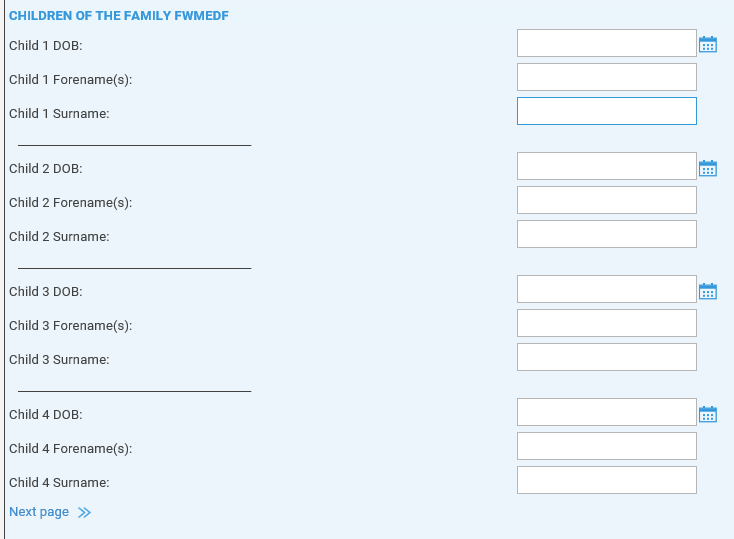The height and width of the screenshot is (539, 734).
Task: Click the Children of the Family heading
Action: (x=119, y=15)
